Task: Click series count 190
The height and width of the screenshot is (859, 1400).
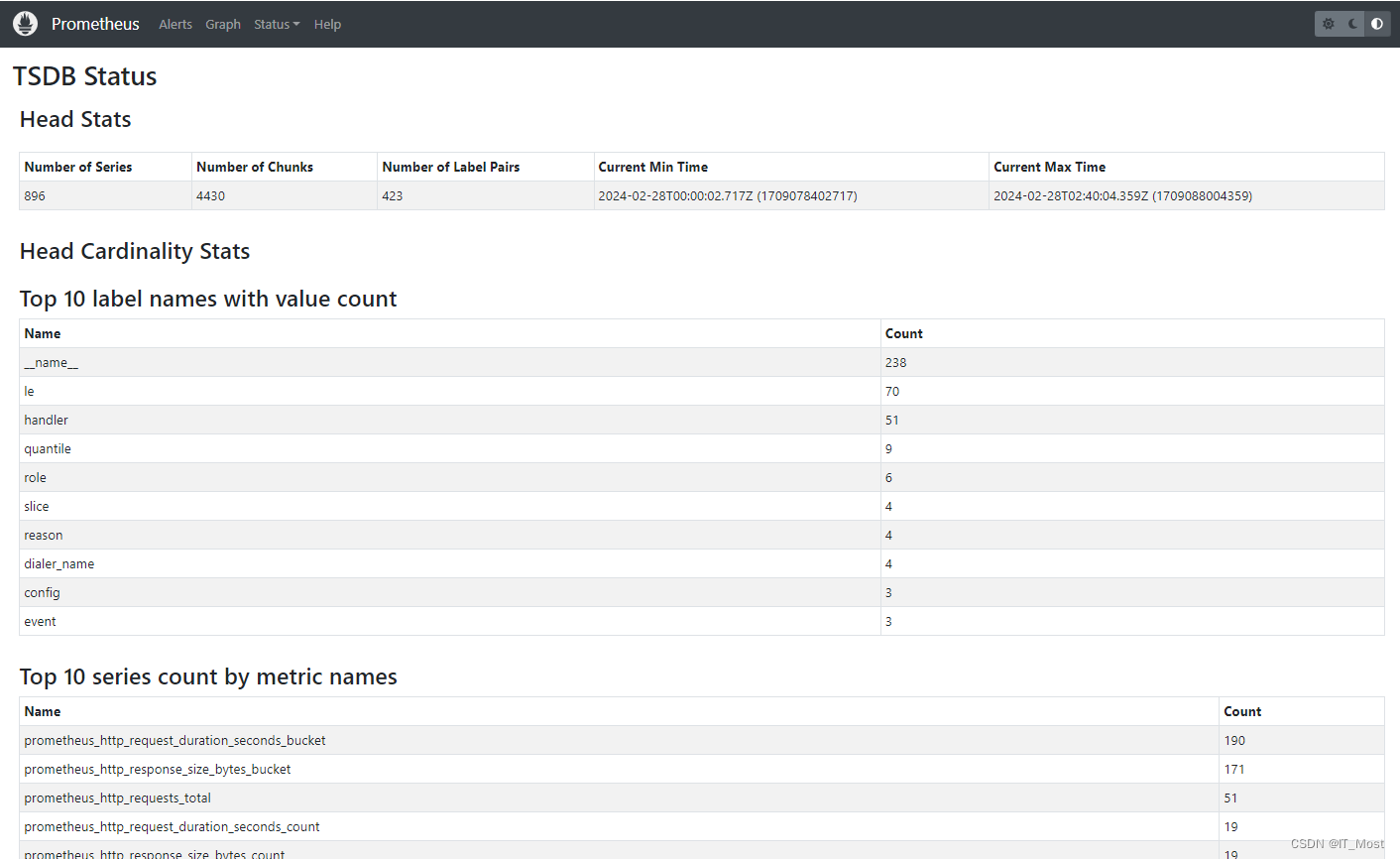Action: pyautogui.click(x=1234, y=740)
